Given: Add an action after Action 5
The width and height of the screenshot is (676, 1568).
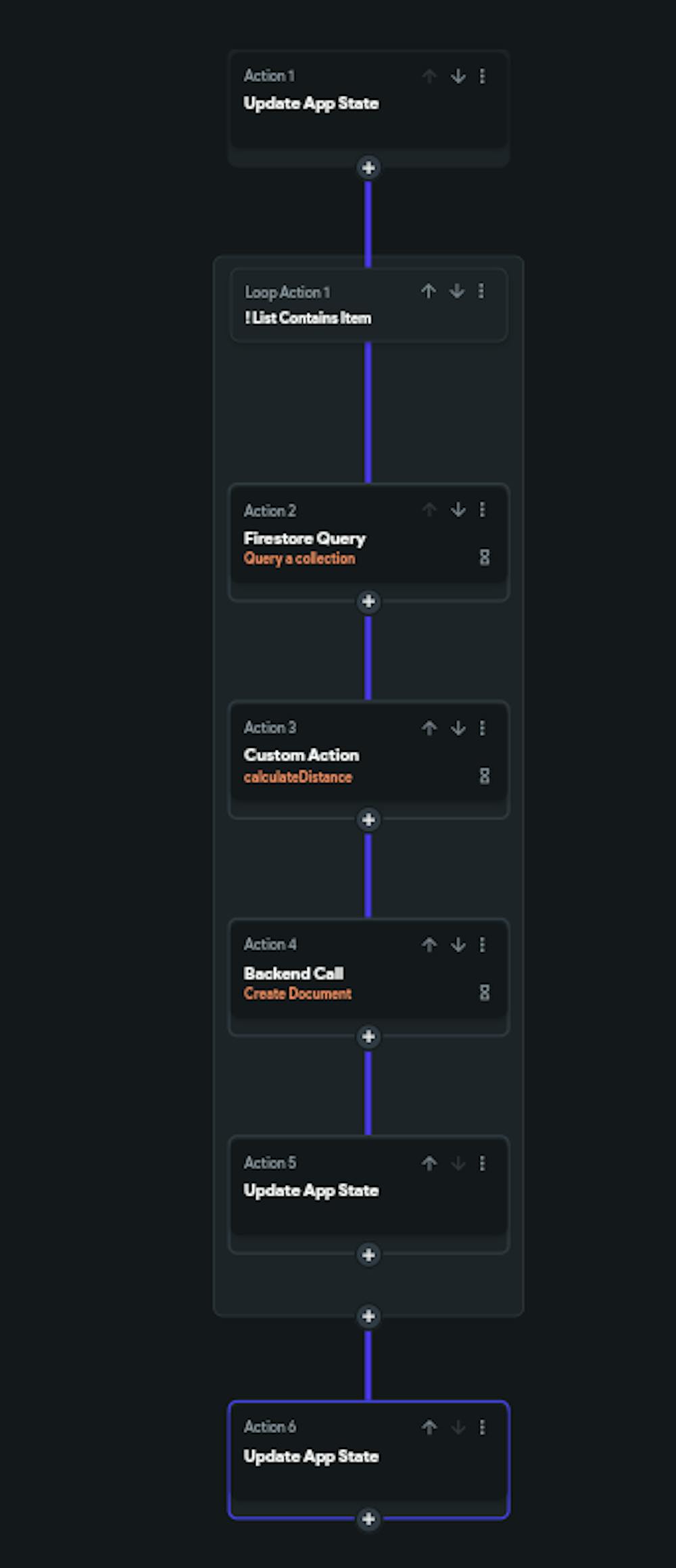Looking at the screenshot, I should pyautogui.click(x=368, y=1255).
